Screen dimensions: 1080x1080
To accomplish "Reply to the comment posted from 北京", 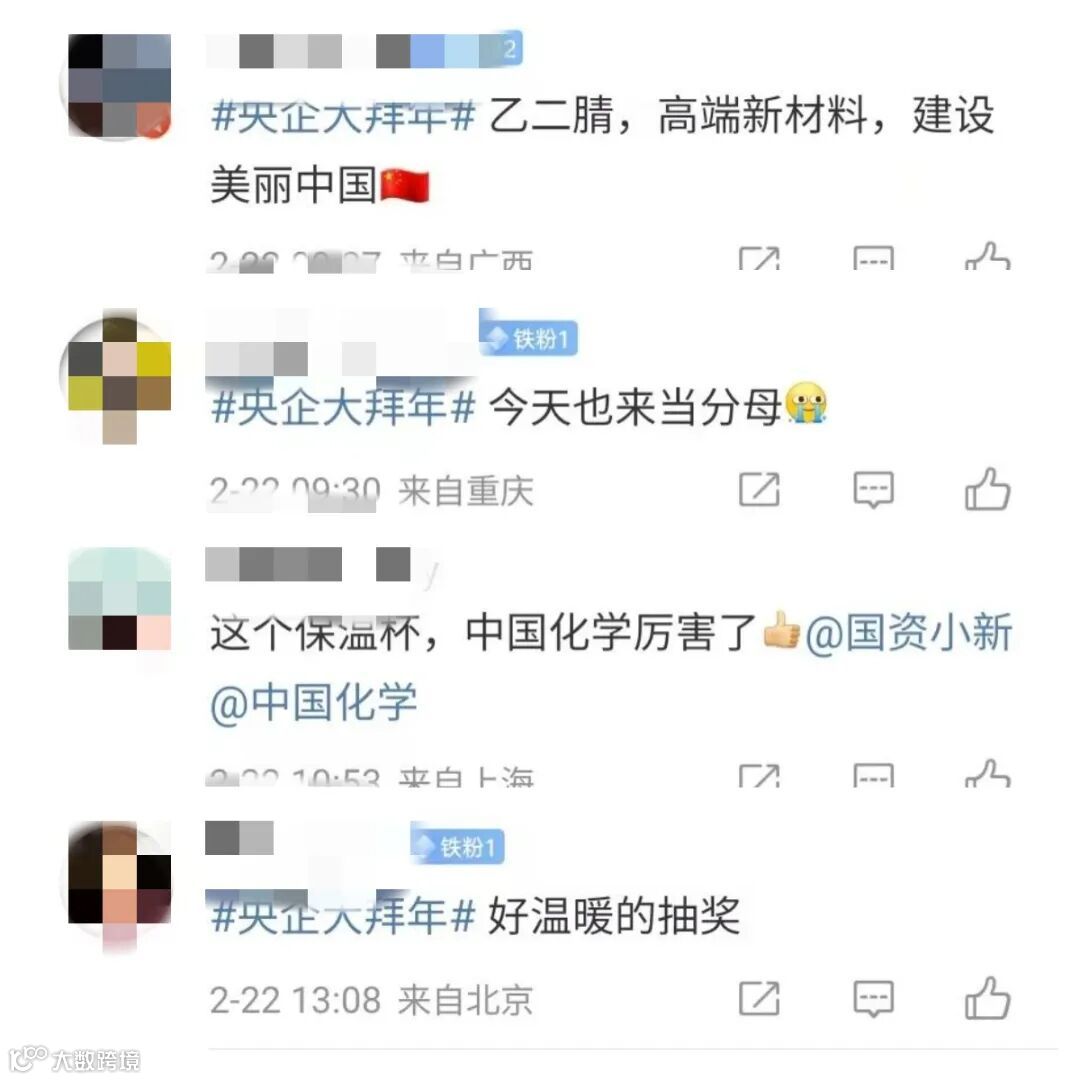I will (x=873, y=999).
